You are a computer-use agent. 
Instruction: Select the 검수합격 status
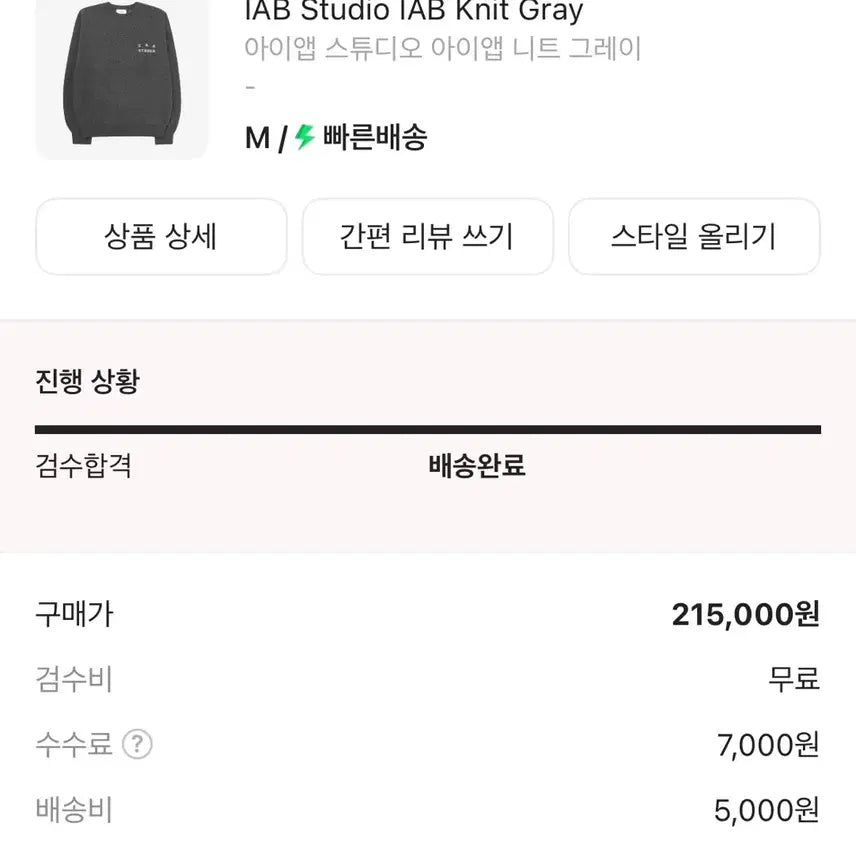84,465
